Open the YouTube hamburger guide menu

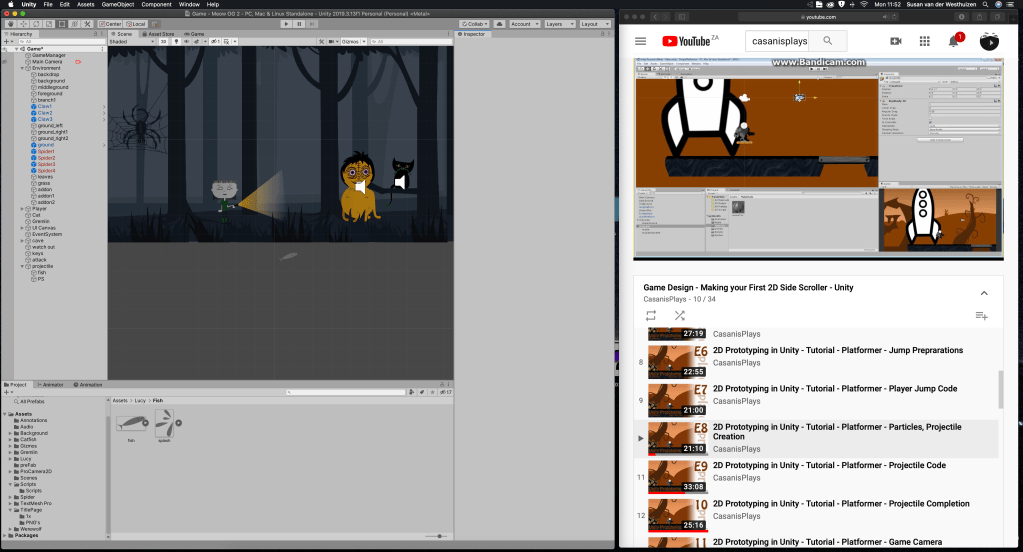[641, 41]
